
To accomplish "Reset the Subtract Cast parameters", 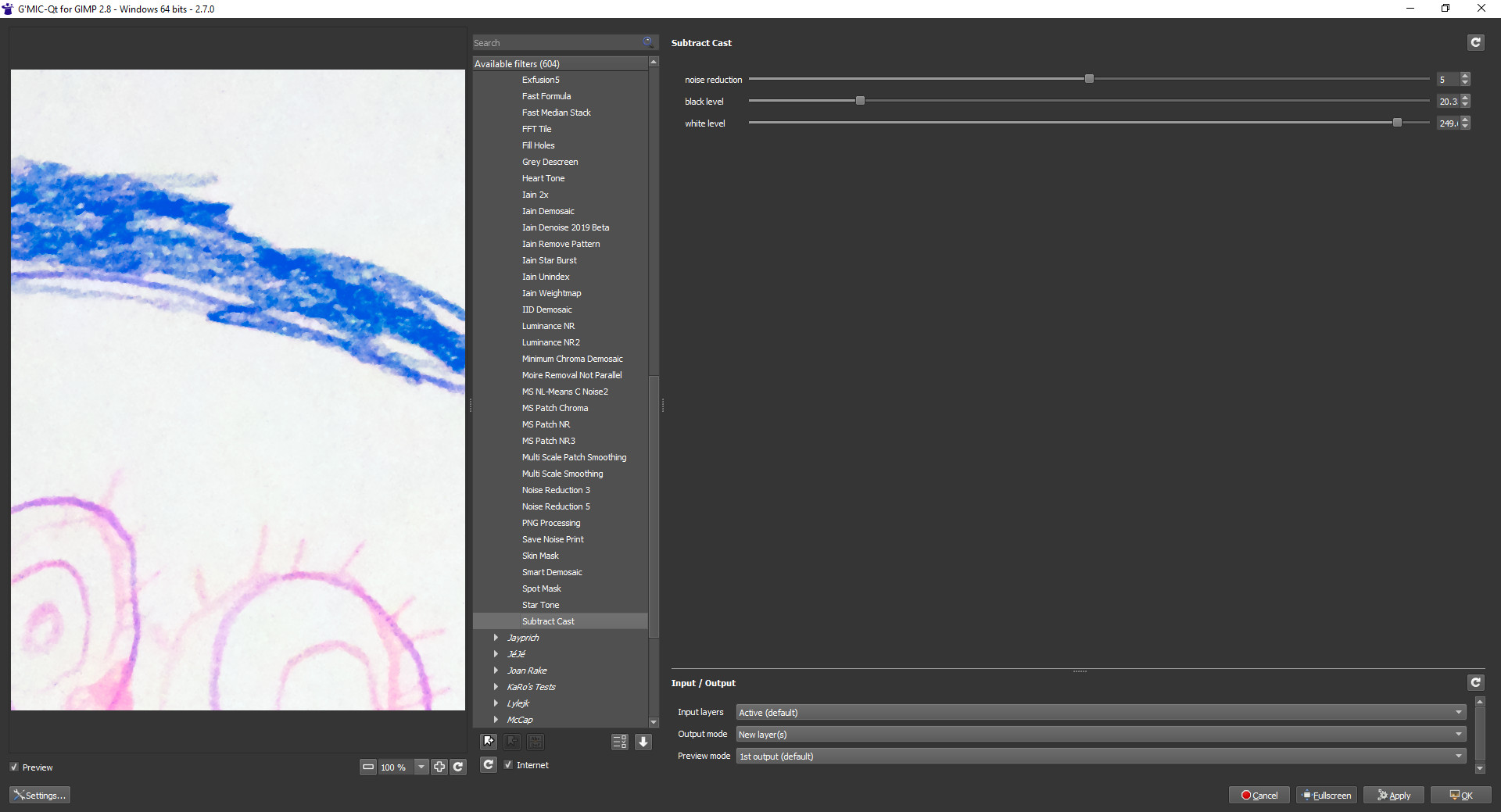I will click(x=1475, y=43).
